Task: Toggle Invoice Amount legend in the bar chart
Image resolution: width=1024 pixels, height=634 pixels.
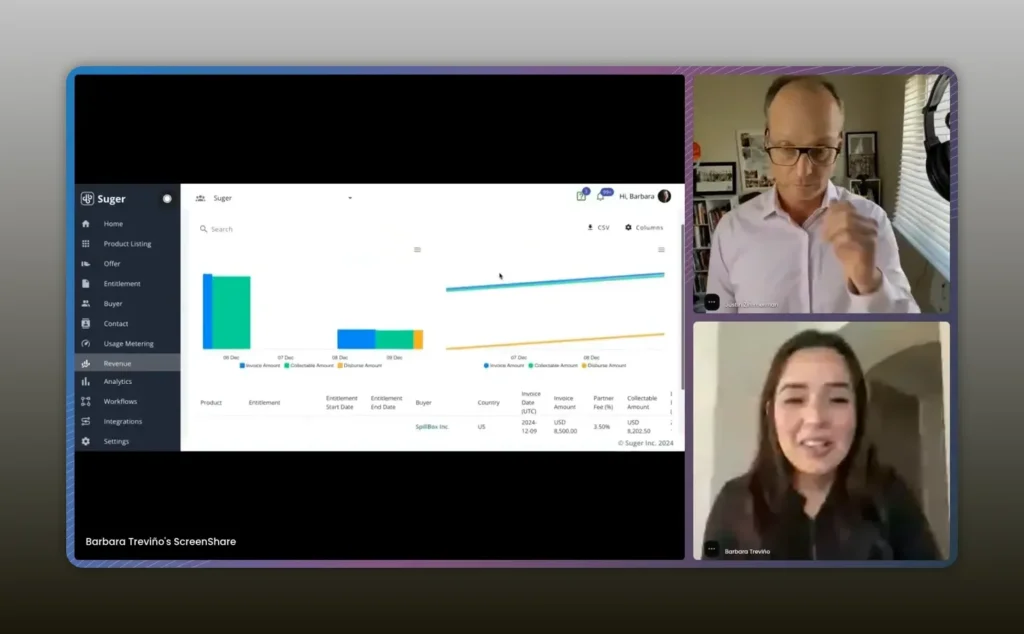Action: pos(260,366)
